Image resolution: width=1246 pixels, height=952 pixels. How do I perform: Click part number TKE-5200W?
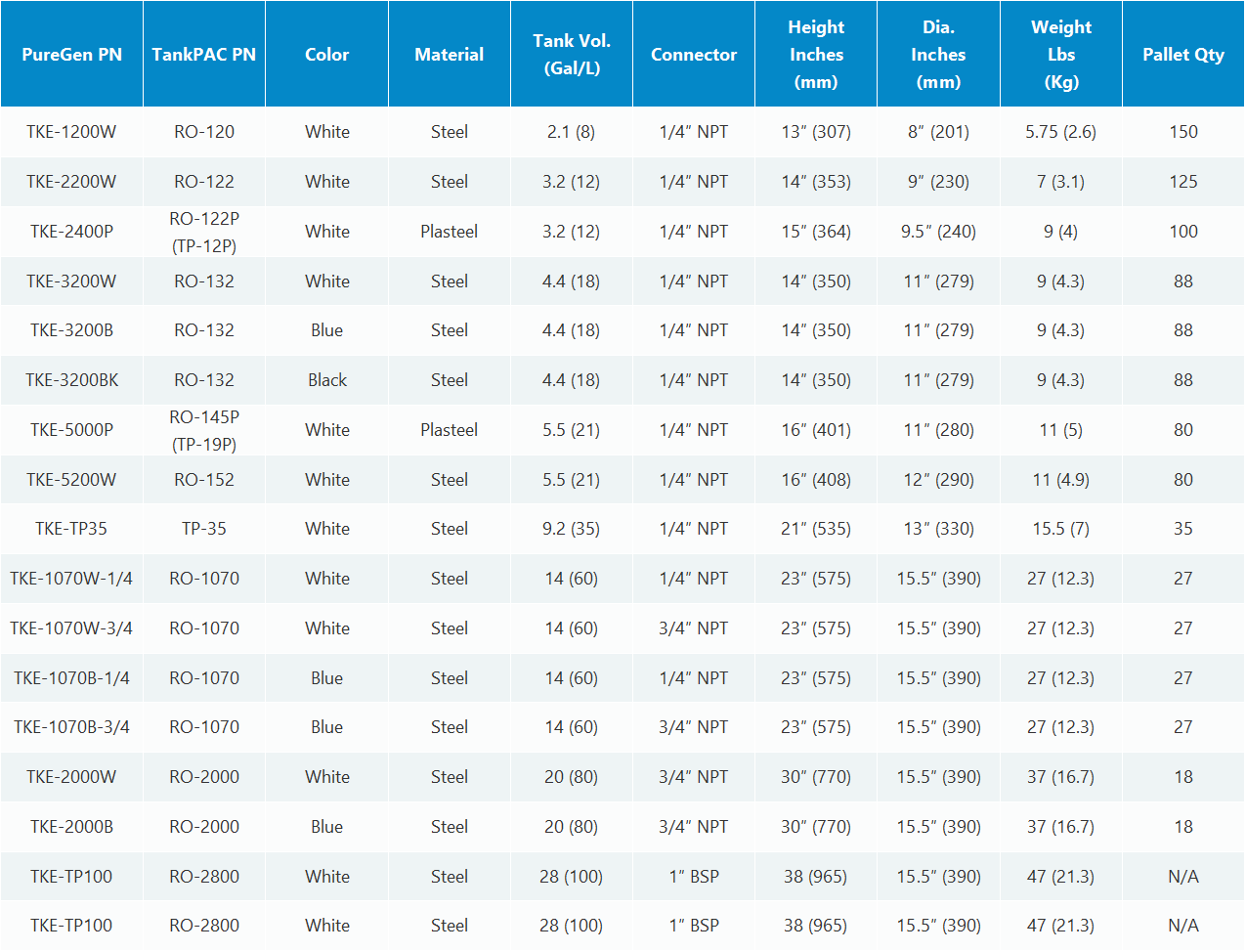coord(71,480)
